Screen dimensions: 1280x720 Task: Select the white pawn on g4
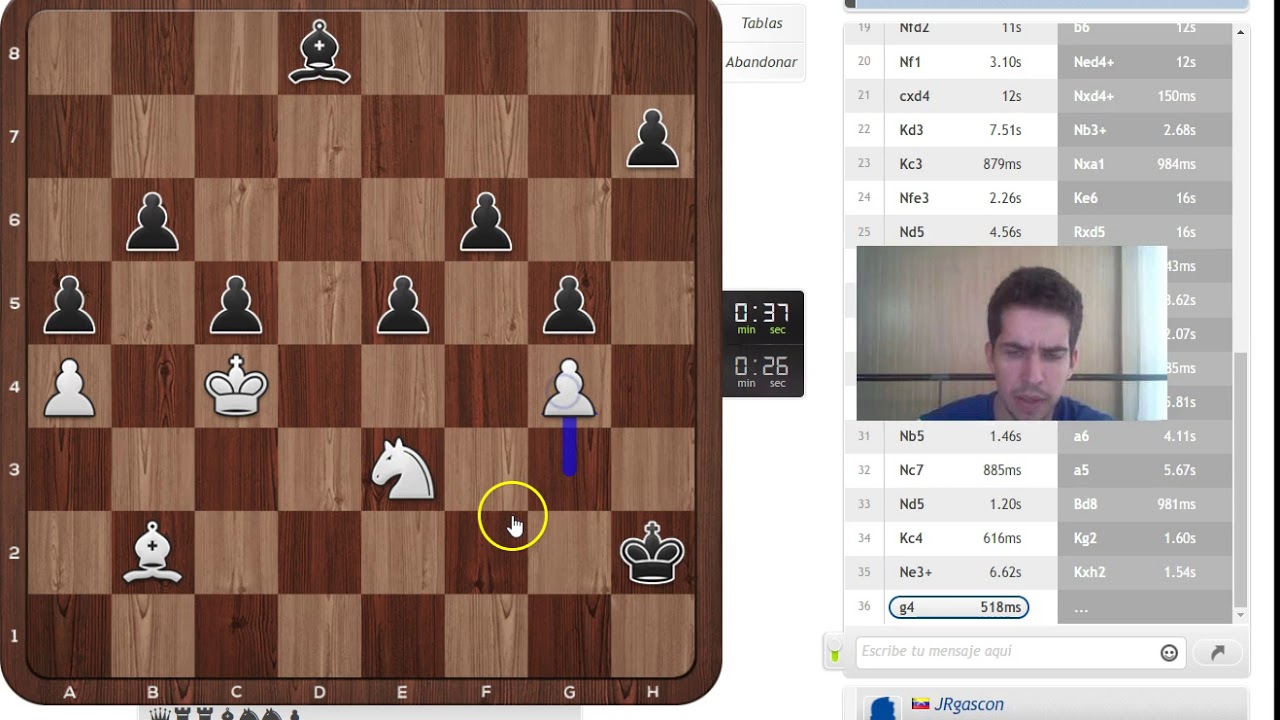tap(569, 386)
